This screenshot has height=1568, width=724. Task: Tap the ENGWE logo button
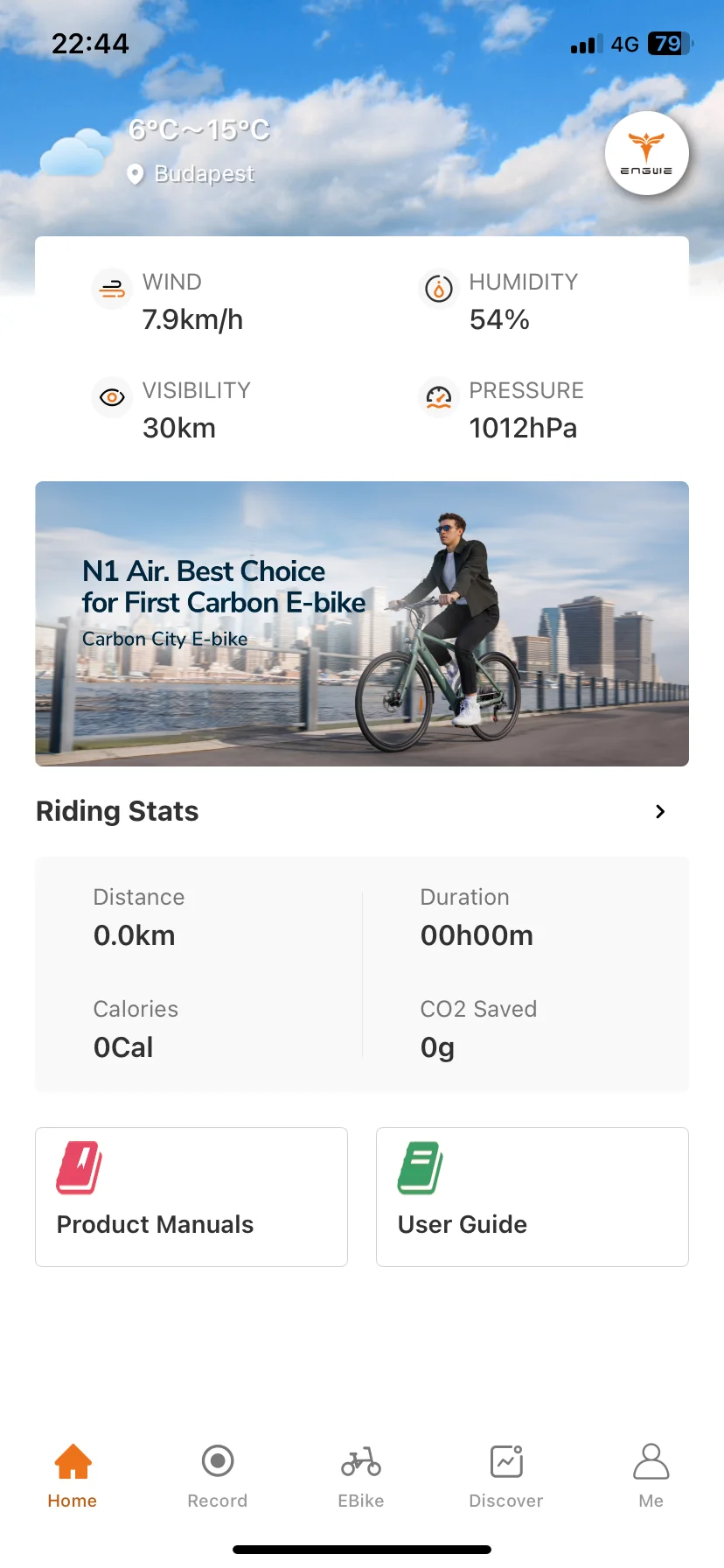point(646,153)
